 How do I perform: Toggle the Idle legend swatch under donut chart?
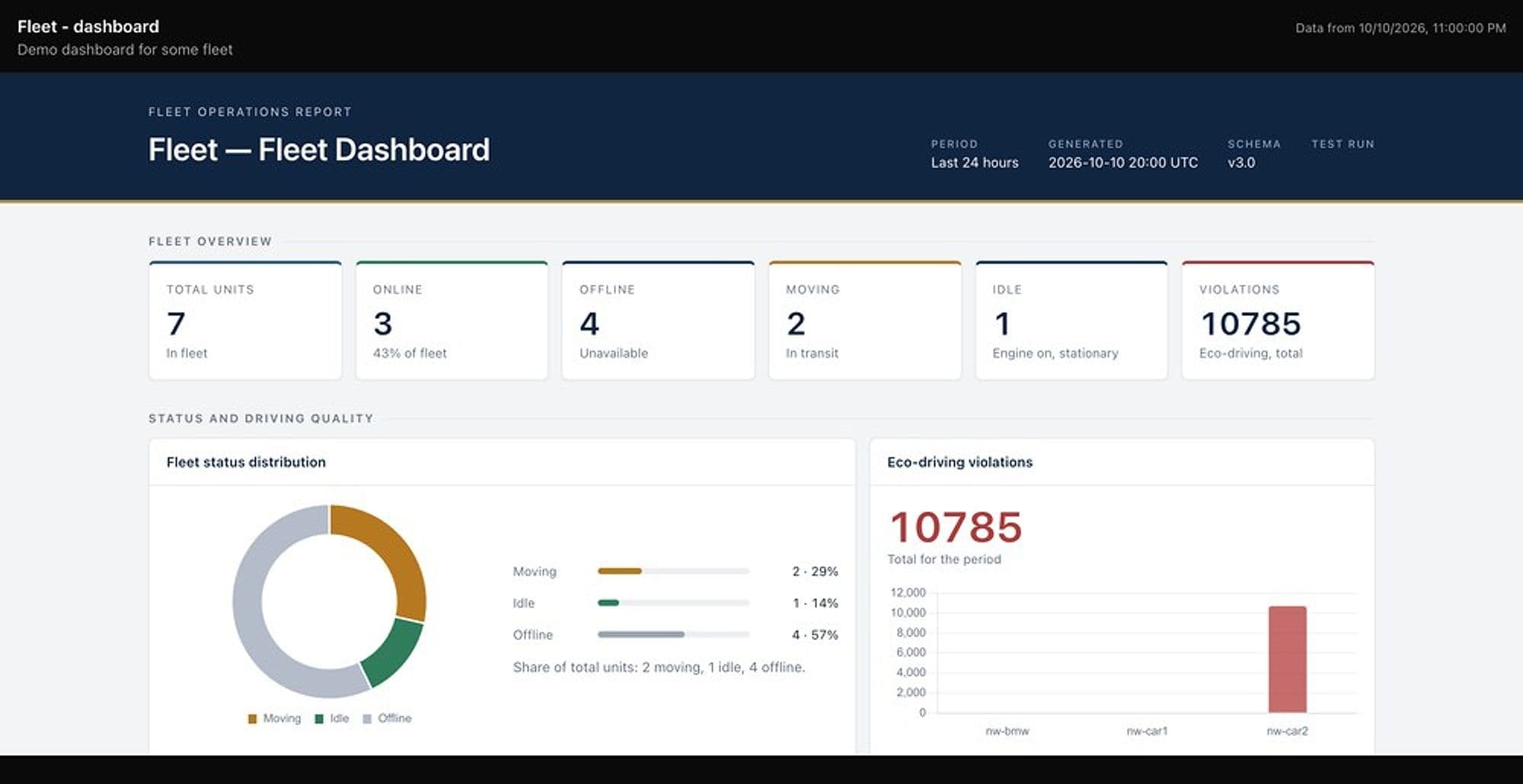[x=319, y=719]
